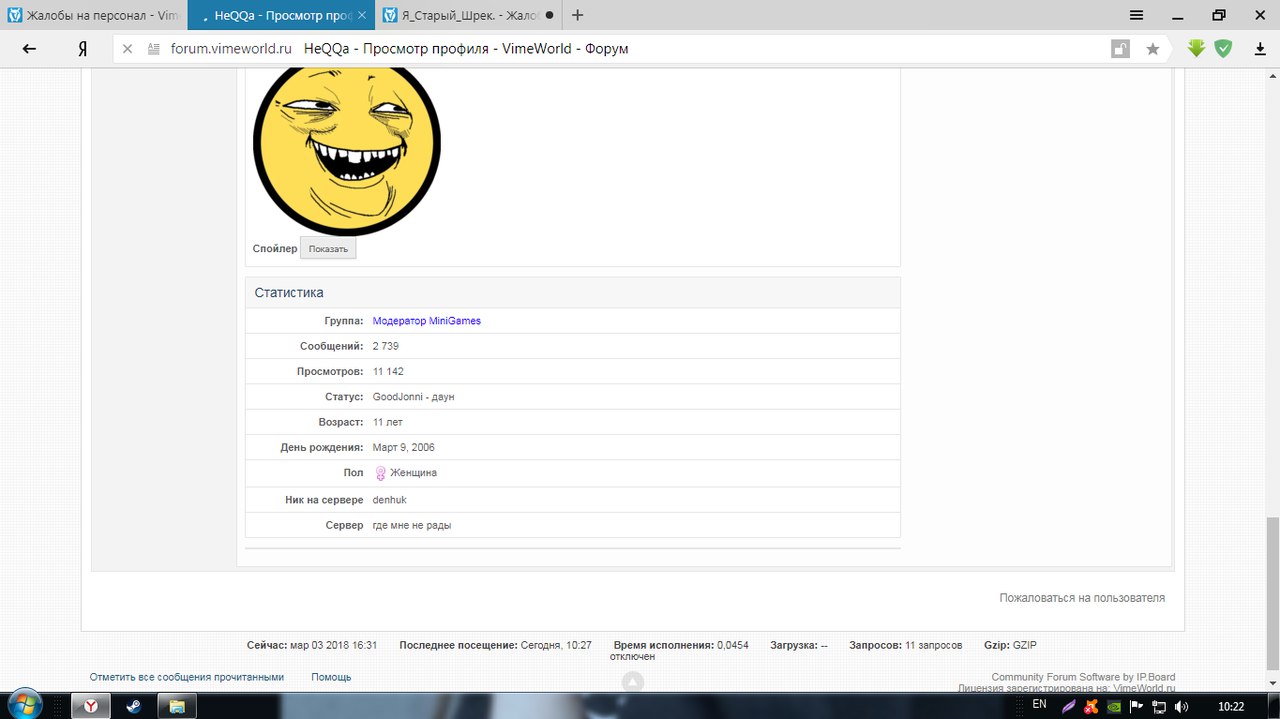Select the message count '2 739'

386,346
